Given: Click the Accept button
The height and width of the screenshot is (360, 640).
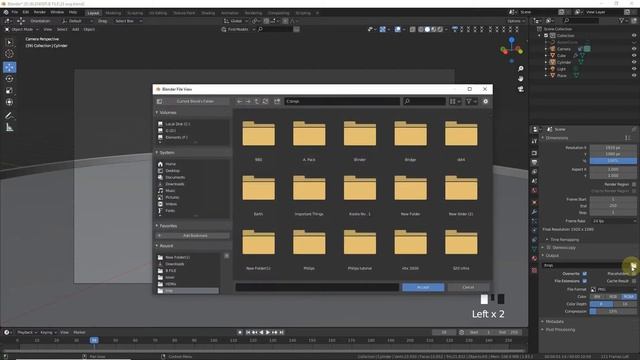Looking at the screenshot, I should click(x=423, y=287).
